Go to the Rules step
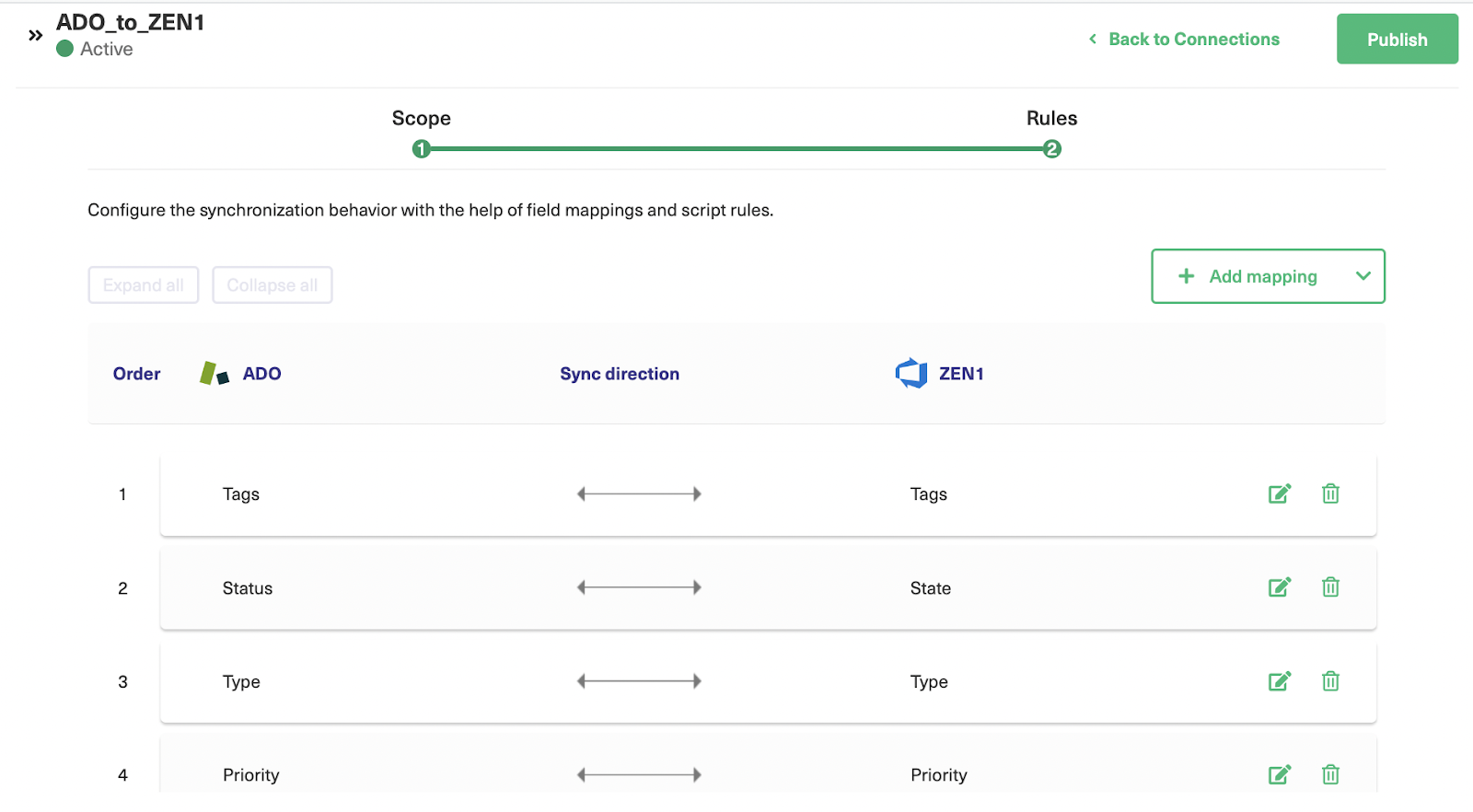This screenshot has width=1473, height=812. pyautogui.click(x=1052, y=149)
